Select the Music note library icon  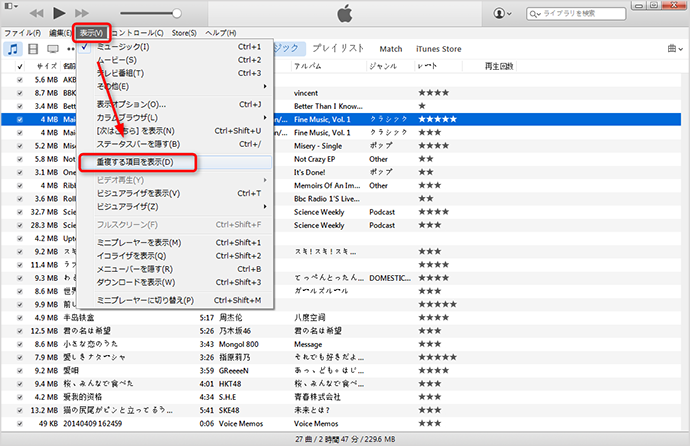coord(13,49)
